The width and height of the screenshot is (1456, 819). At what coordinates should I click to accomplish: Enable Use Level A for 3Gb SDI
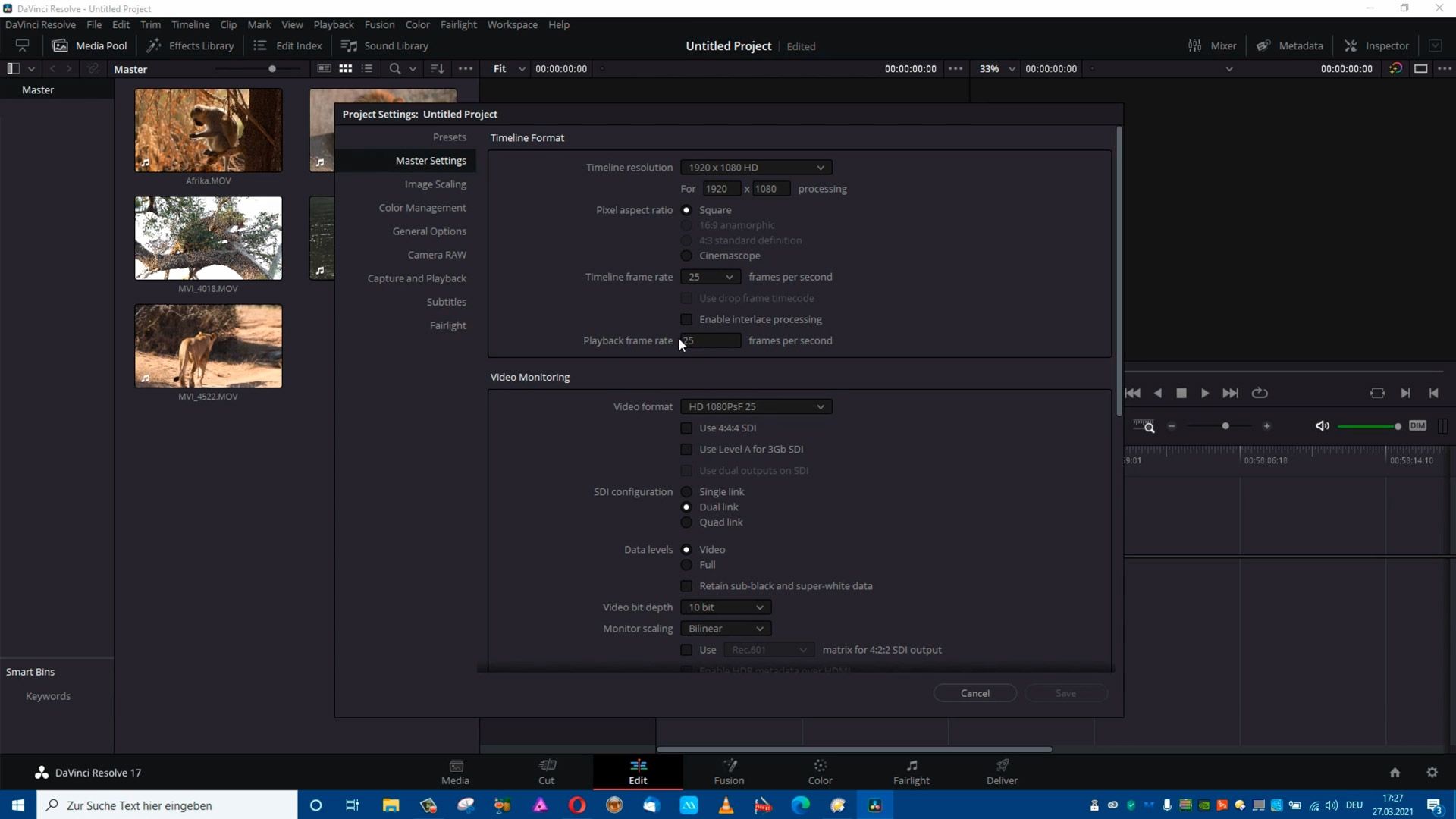coord(686,449)
